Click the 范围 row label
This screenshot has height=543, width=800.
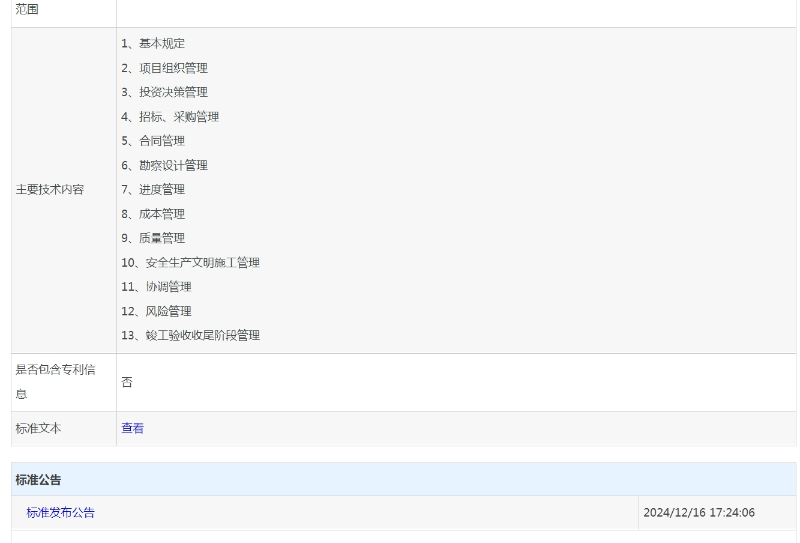27,9
